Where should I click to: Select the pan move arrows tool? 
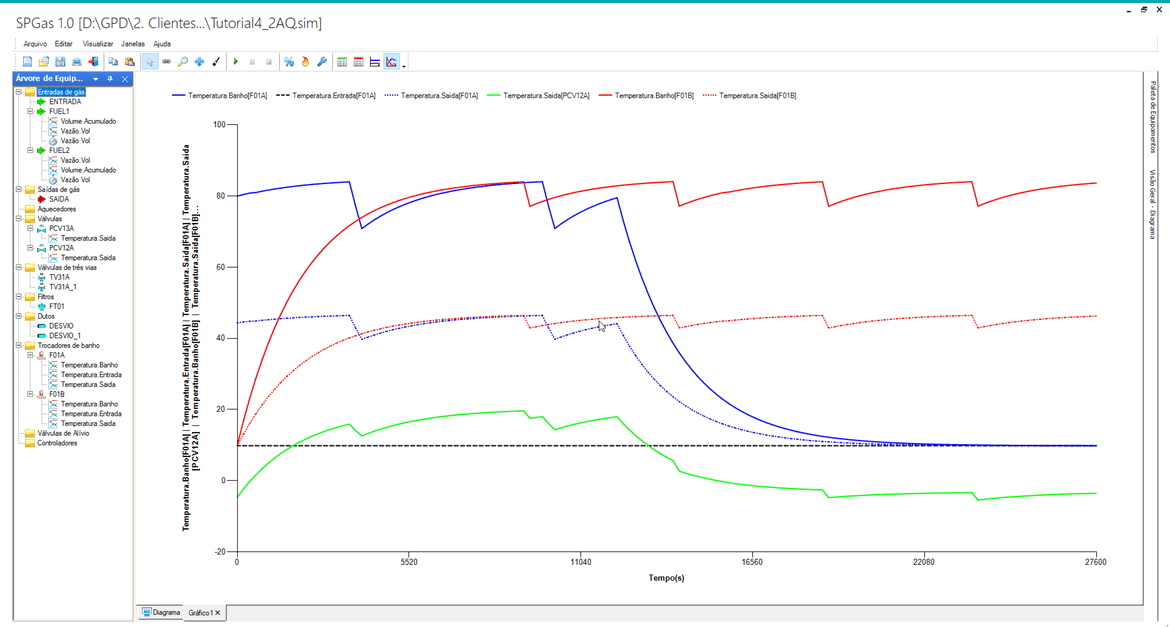point(199,62)
